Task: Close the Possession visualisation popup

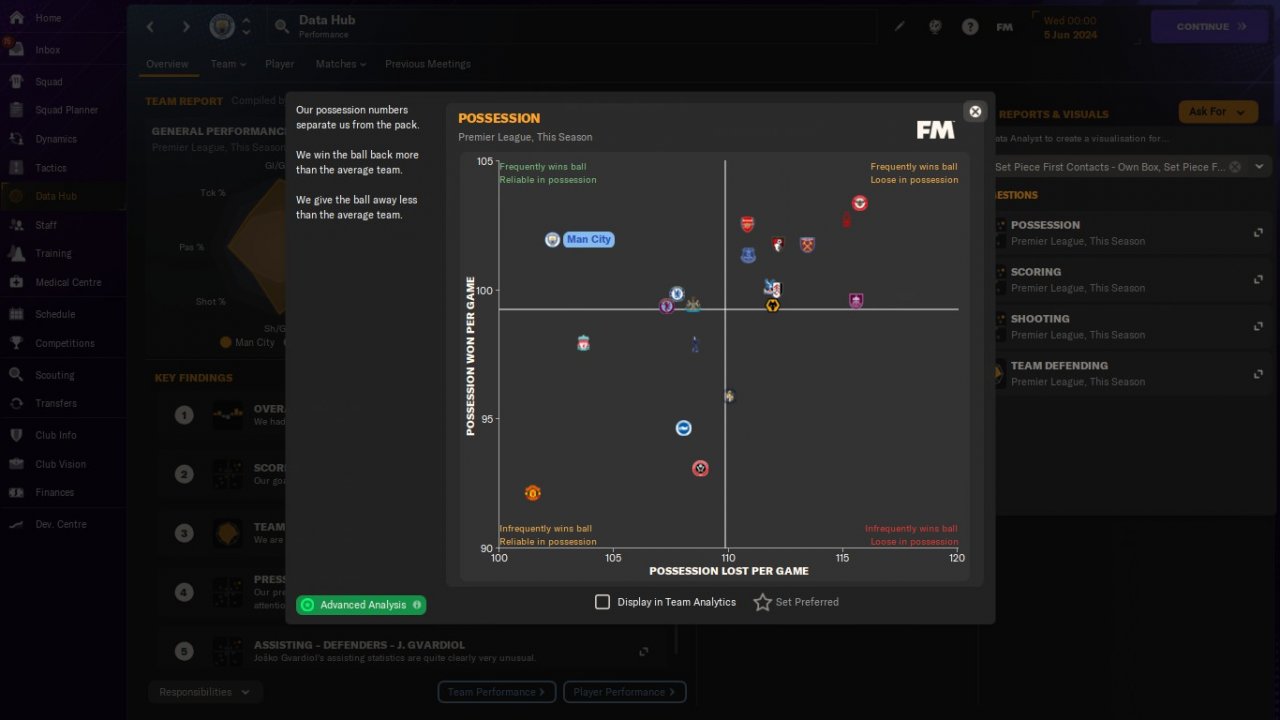Action: point(975,111)
